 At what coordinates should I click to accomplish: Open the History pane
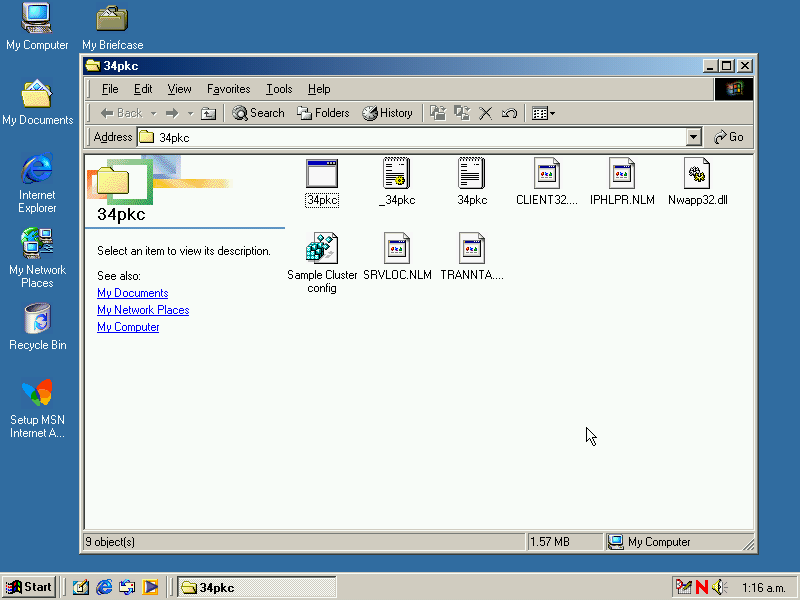point(387,113)
